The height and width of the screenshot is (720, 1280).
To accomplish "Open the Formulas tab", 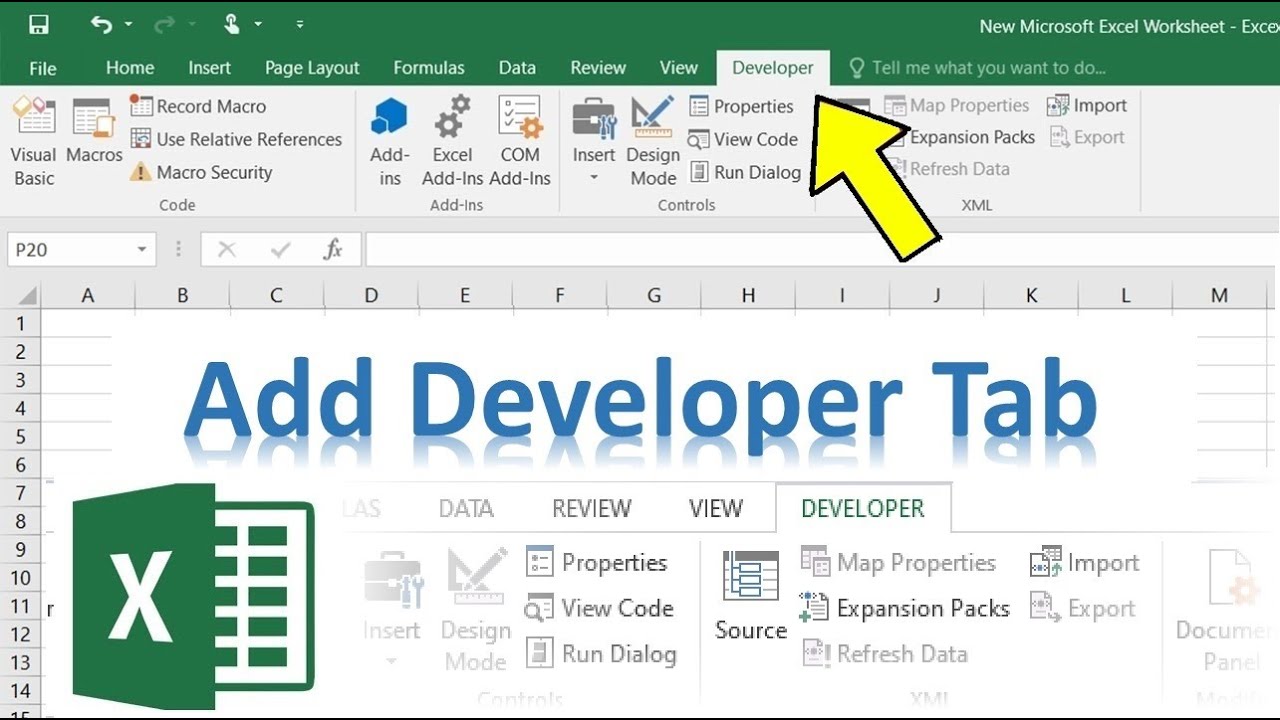I will 429,68.
